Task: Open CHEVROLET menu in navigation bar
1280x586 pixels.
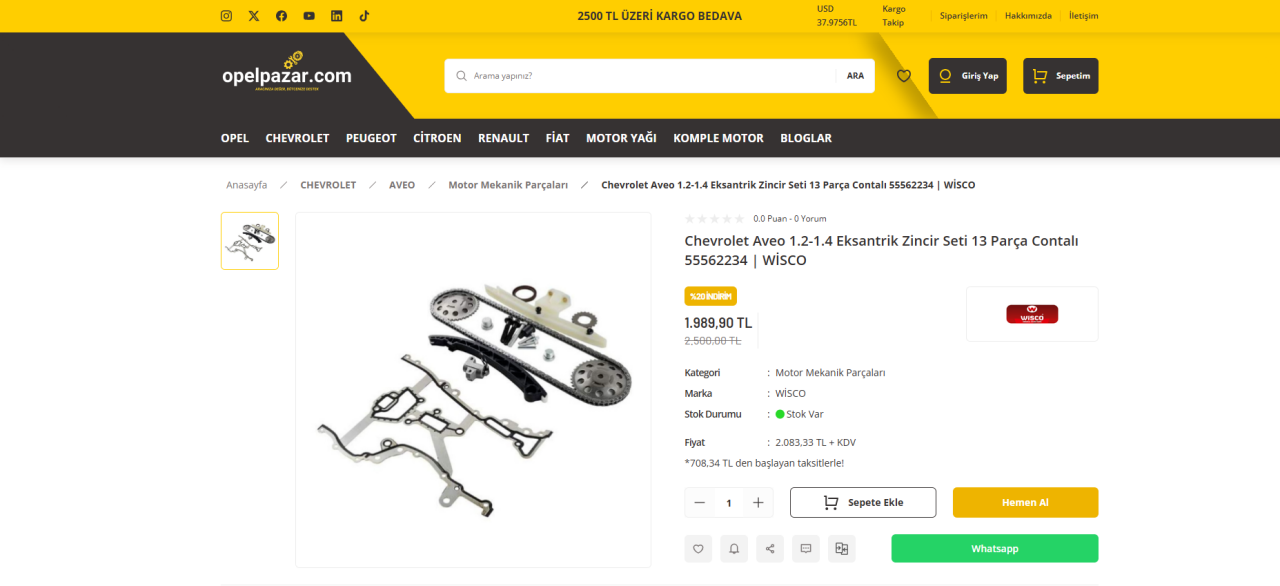Action: coord(297,138)
